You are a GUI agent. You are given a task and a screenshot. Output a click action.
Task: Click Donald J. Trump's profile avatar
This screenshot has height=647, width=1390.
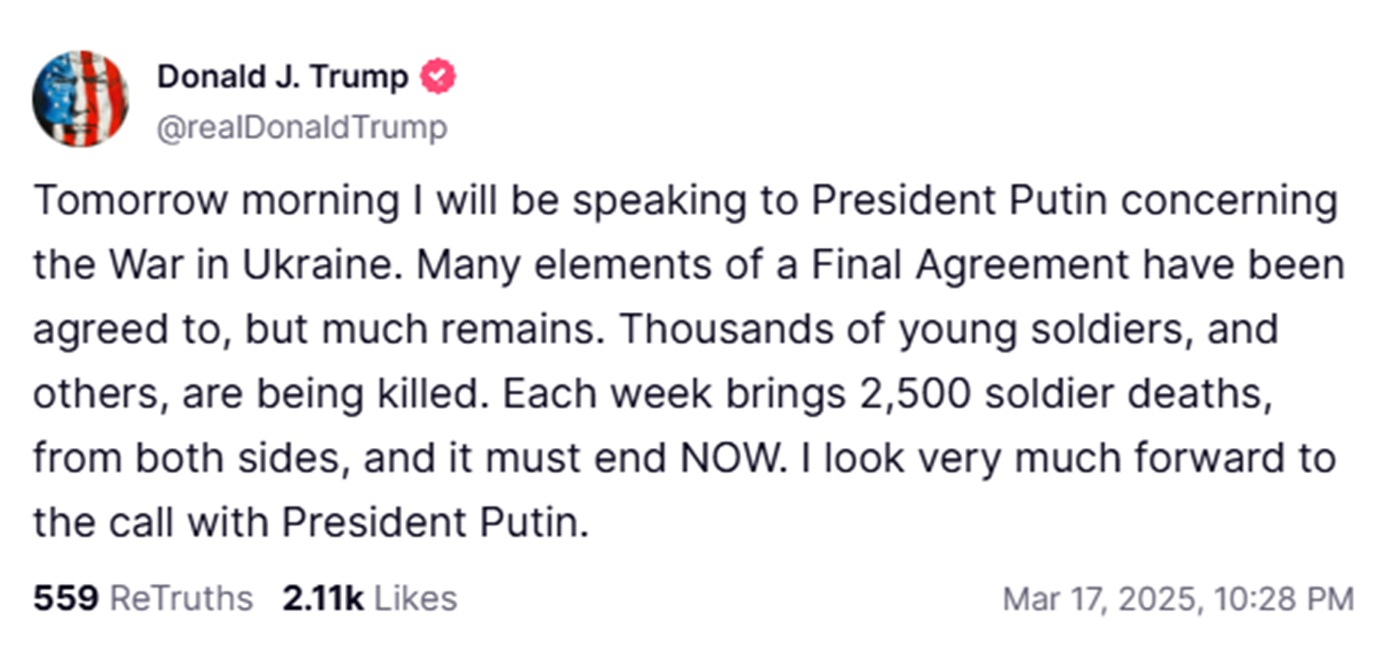pos(80,98)
